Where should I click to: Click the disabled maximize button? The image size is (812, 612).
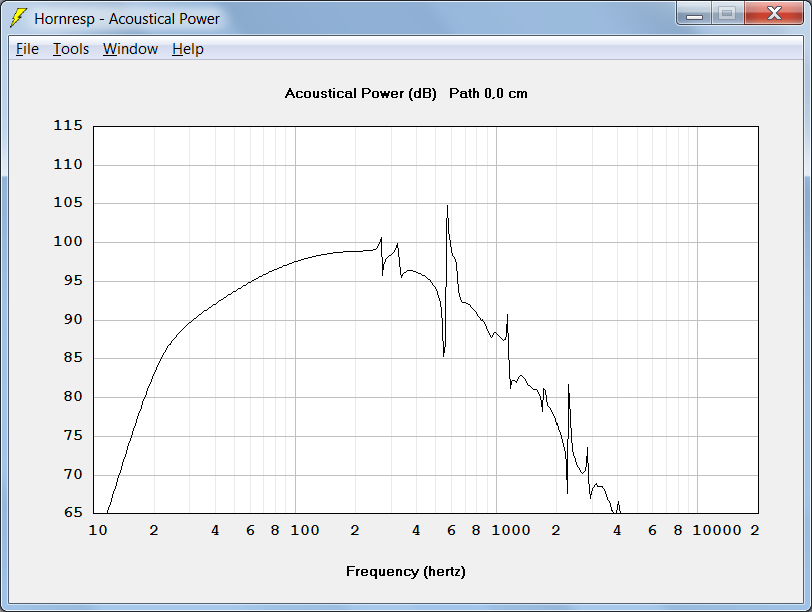(727, 13)
